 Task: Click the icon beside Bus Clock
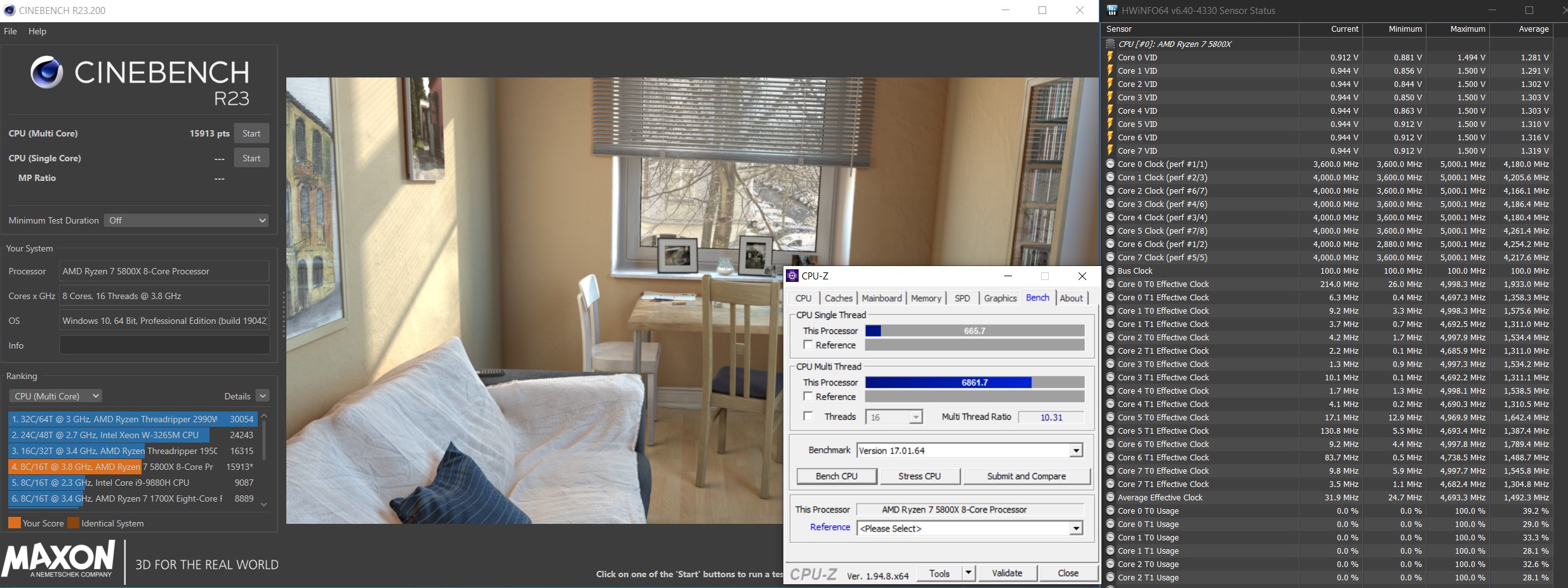tap(1110, 271)
